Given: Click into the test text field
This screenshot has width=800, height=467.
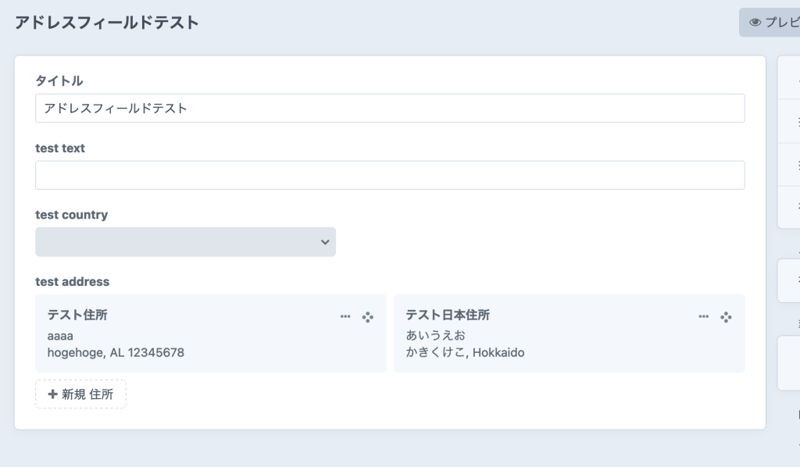Looking at the screenshot, I should 389,175.
